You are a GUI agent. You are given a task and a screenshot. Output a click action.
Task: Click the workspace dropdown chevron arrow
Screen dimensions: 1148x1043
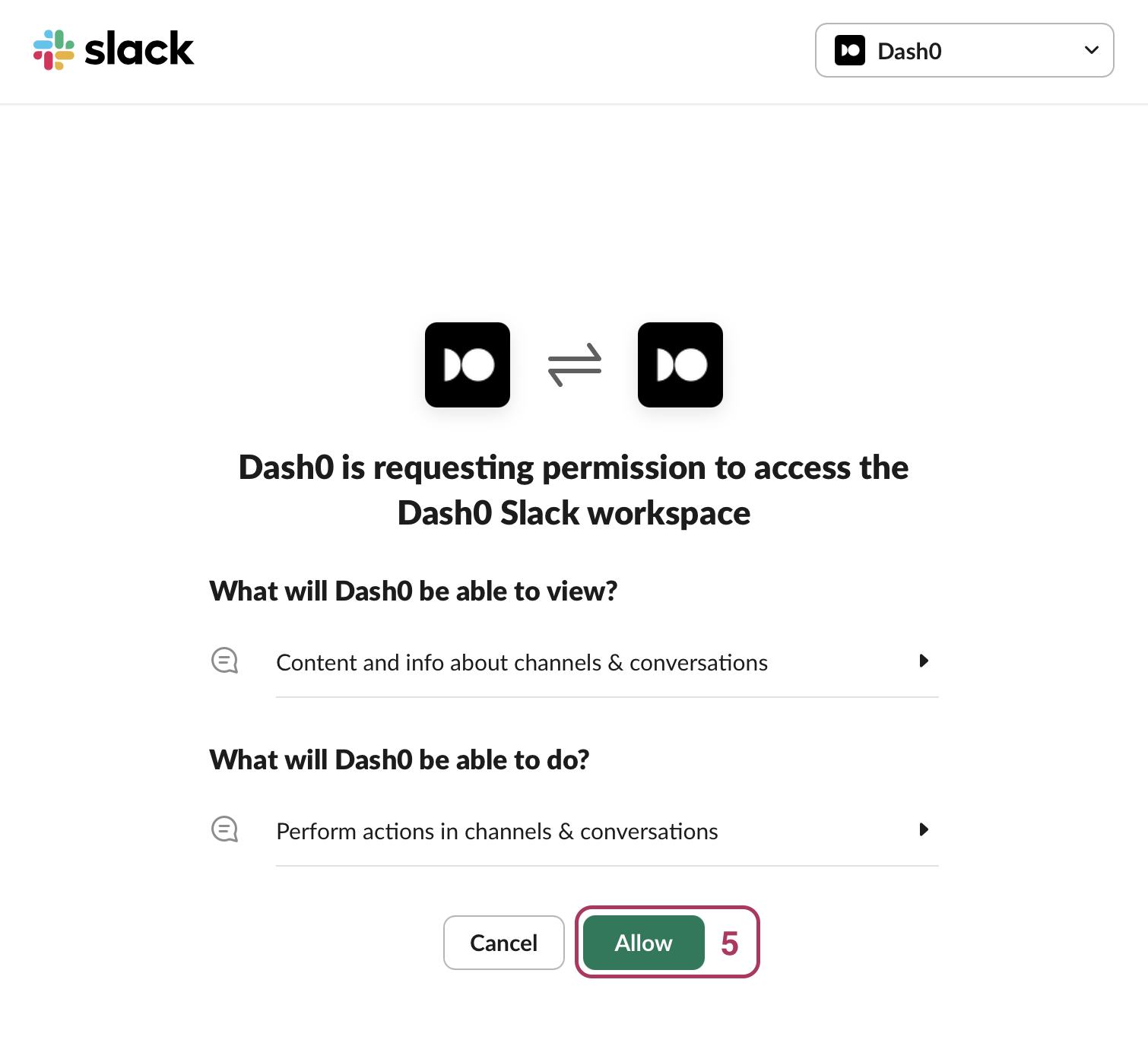coord(1091,50)
